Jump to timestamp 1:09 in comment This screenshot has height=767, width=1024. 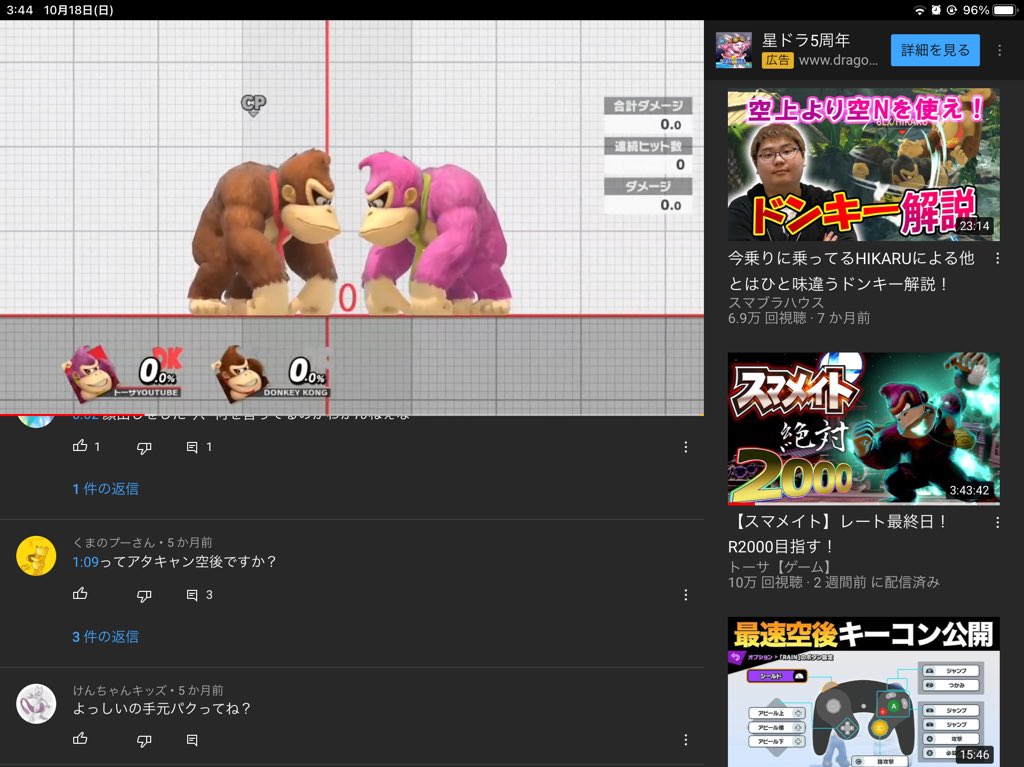tap(86, 562)
